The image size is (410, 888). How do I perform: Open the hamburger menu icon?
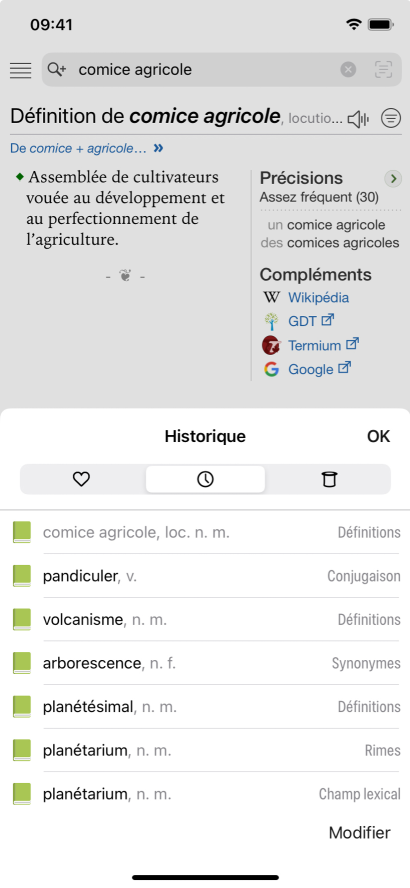20,70
